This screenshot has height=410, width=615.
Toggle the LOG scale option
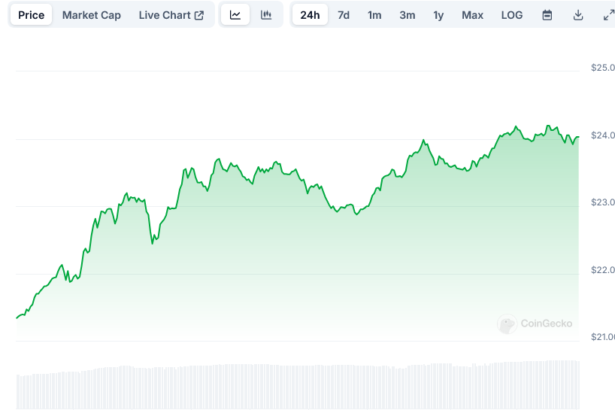(x=511, y=15)
